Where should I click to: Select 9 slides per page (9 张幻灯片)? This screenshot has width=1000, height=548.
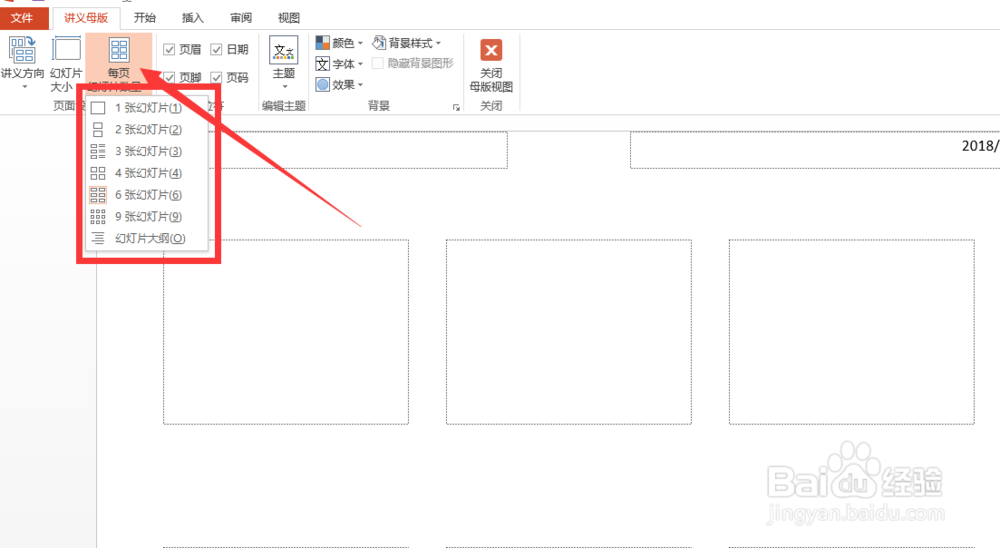pyautogui.click(x=147, y=216)
